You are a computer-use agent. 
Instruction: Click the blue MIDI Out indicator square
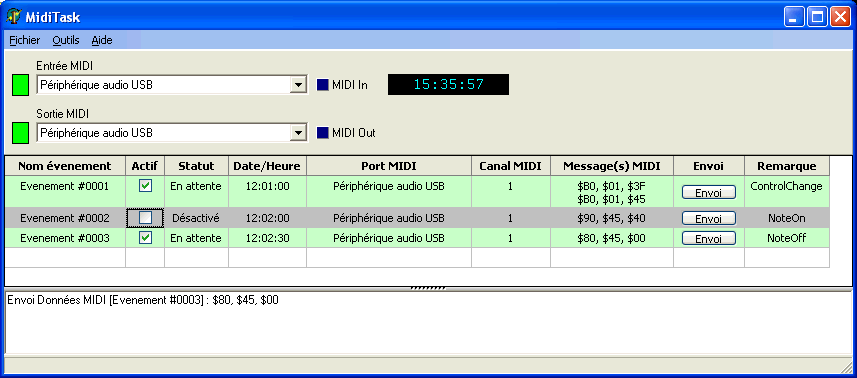[x=323, y=133]
